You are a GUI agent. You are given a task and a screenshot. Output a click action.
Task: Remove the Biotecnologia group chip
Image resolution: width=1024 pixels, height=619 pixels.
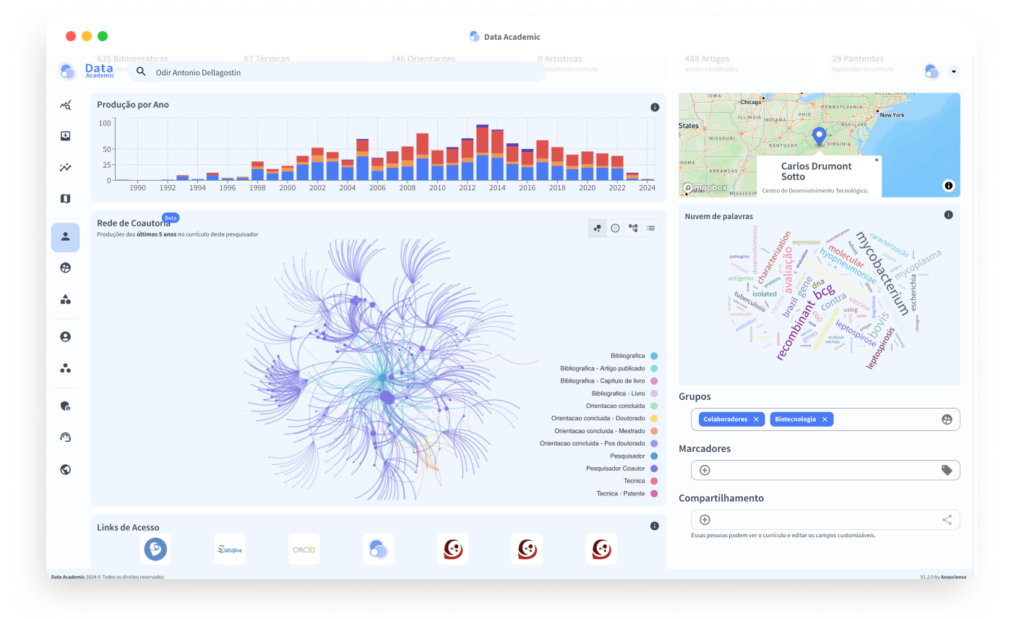click(825, 419)
